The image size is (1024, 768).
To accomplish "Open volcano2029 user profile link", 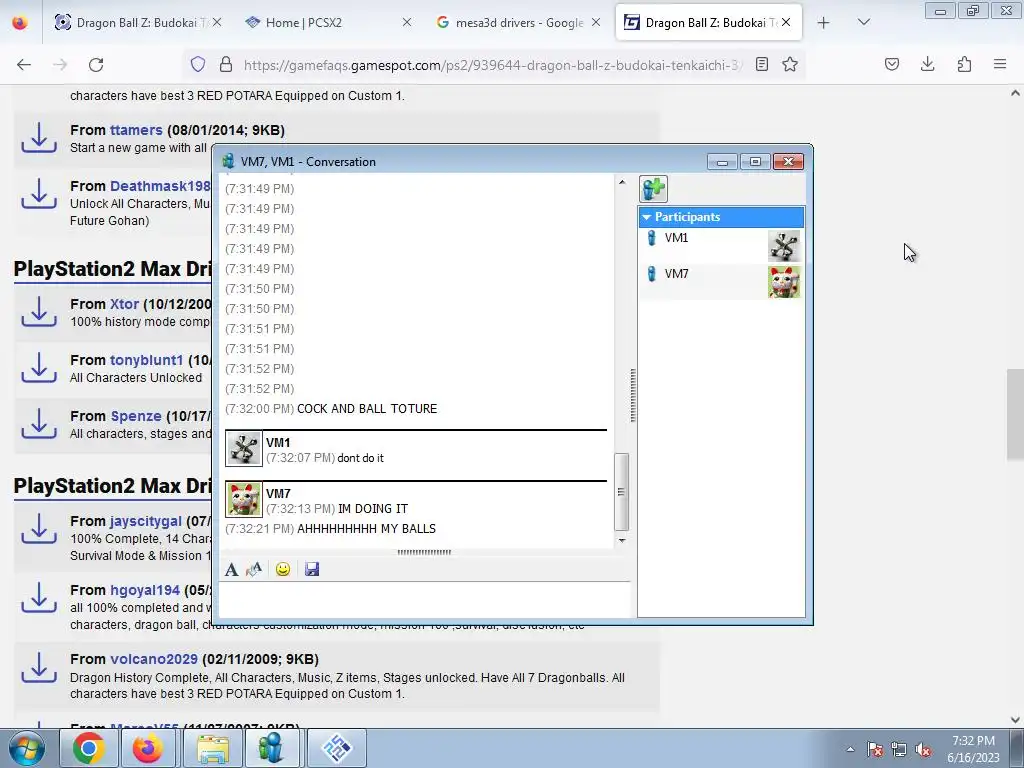I will pos(154,659).
